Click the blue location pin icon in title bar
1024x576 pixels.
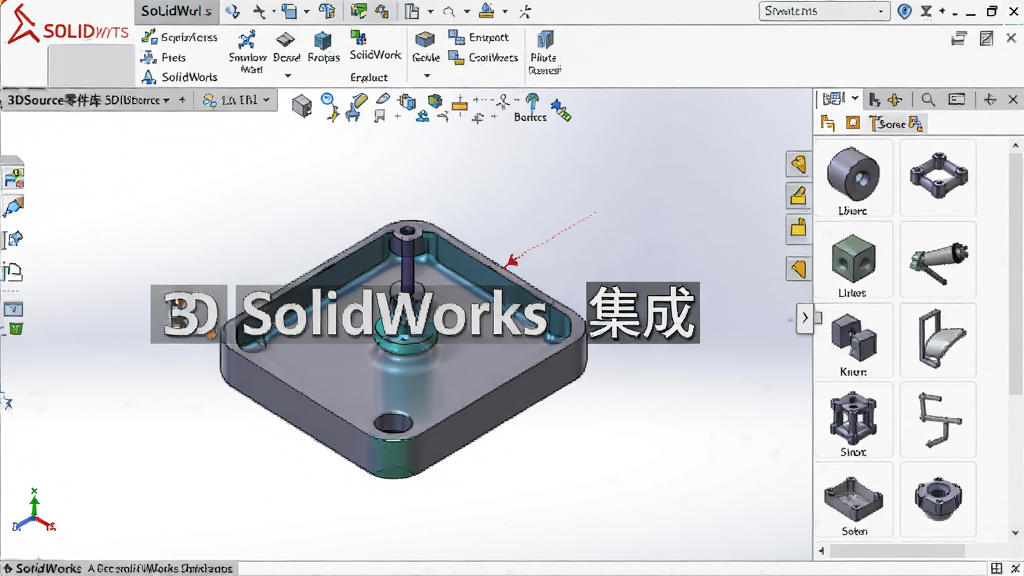click(x=904, y=11)
